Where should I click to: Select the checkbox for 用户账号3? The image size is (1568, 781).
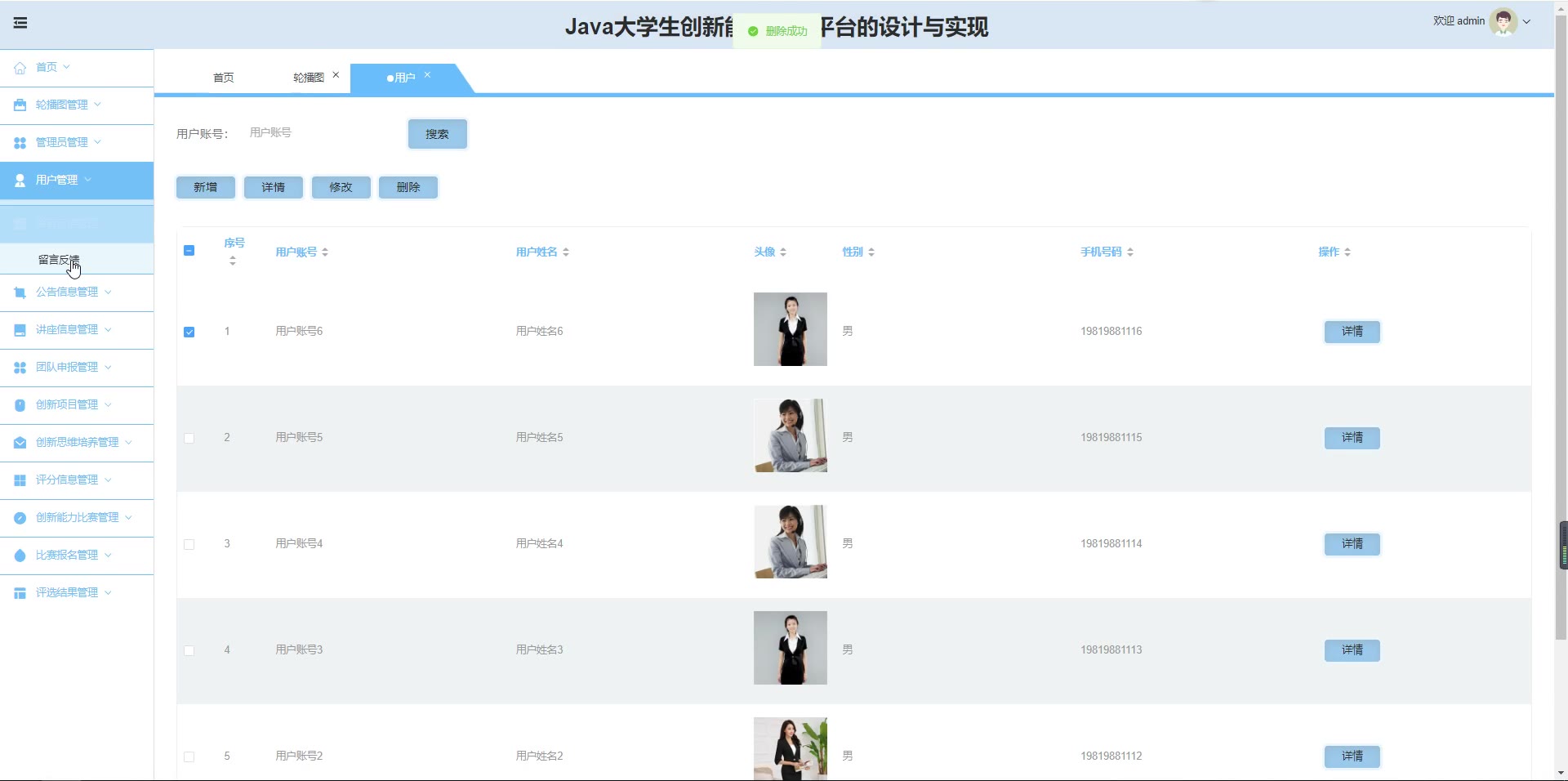(189, 651)
